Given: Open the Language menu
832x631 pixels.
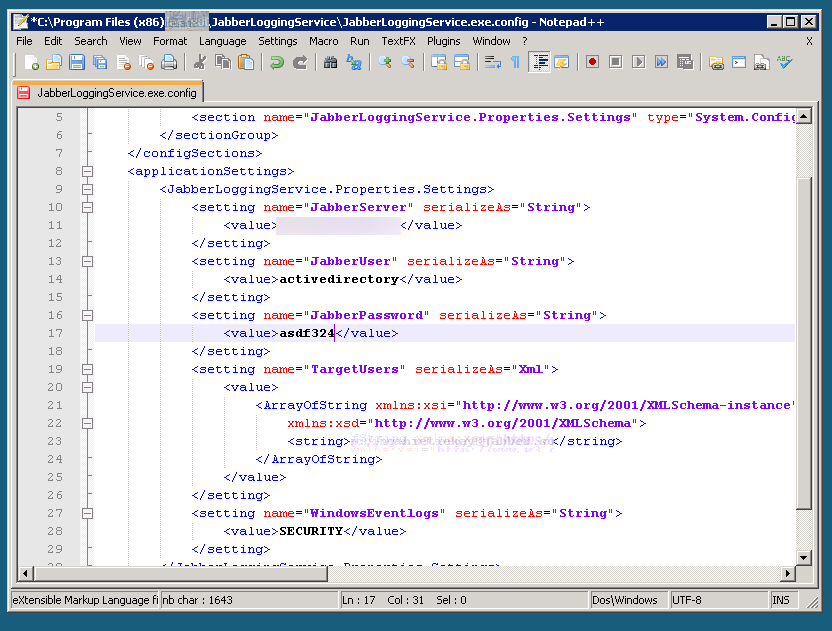Looking at the screenshot, I should 222,41.
